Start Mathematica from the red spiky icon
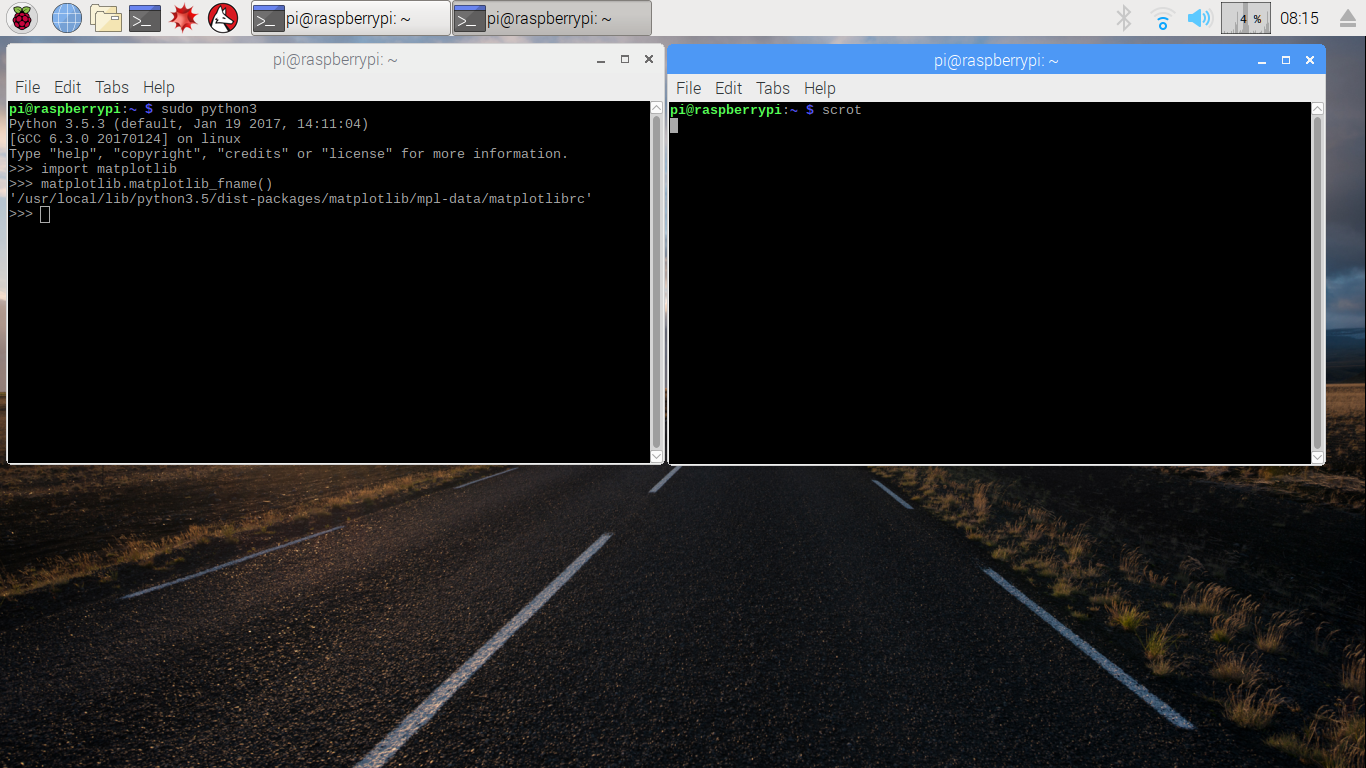1366x768 pixels. (x=184, y=18)
